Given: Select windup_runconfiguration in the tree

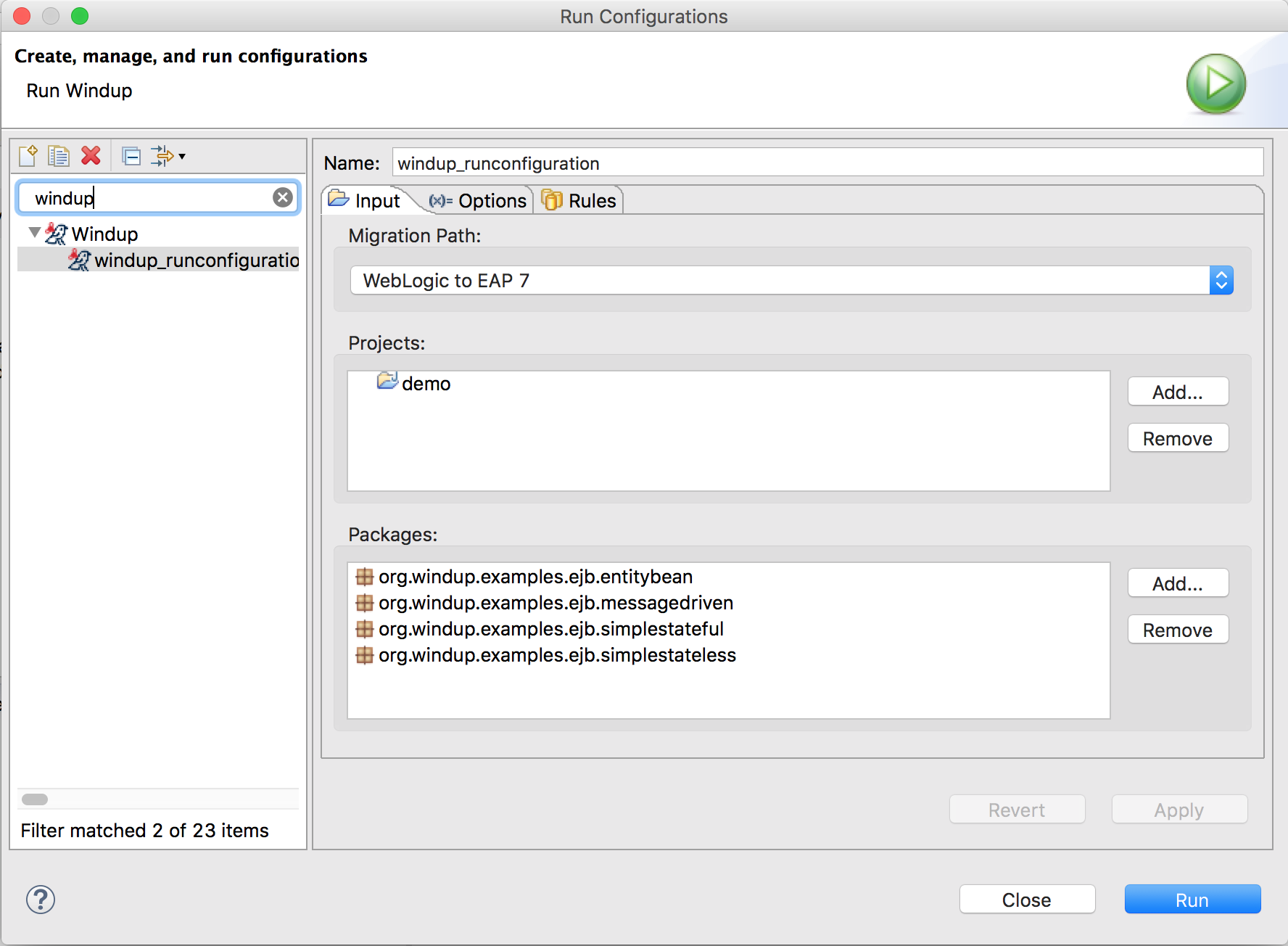Looking at the screenshot, I should [x=196, y=260].
